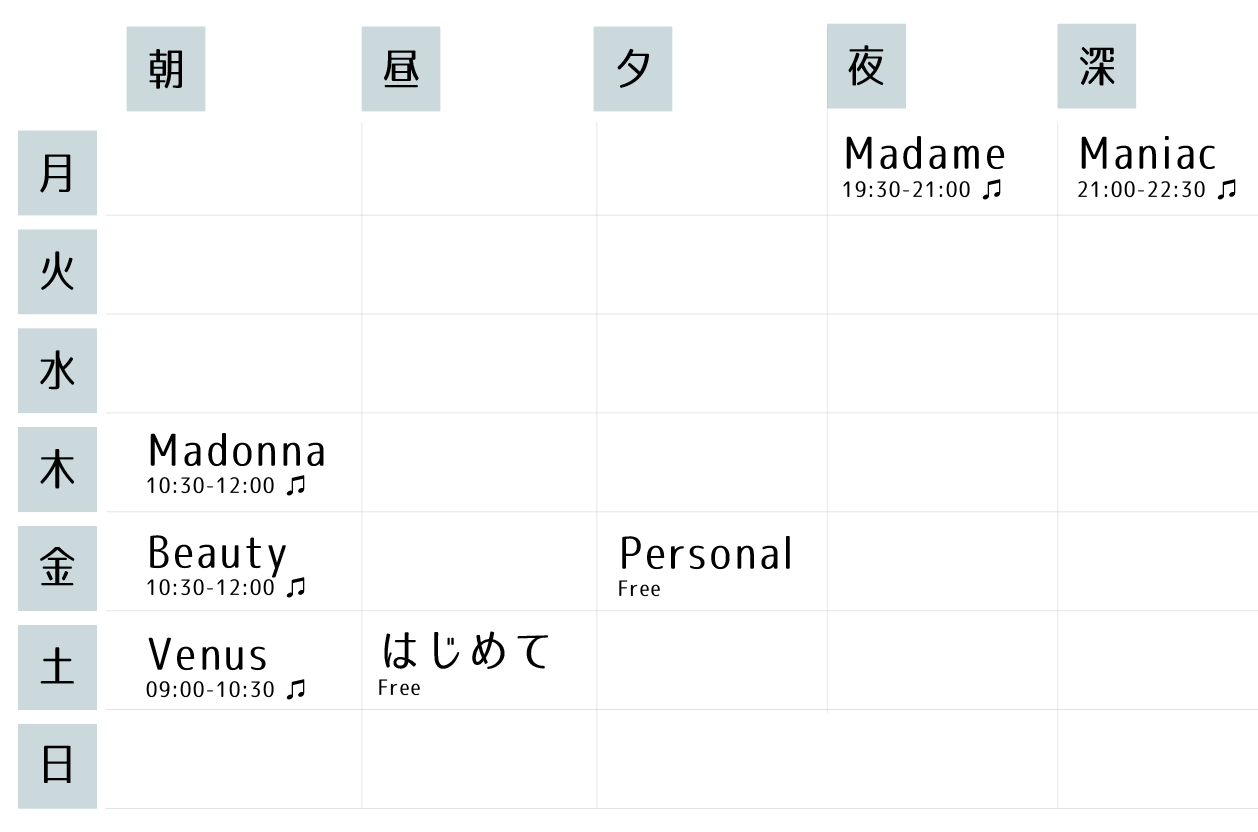Choose the 土 Saturday row label

pyautogui.click(x=57, y=668)
